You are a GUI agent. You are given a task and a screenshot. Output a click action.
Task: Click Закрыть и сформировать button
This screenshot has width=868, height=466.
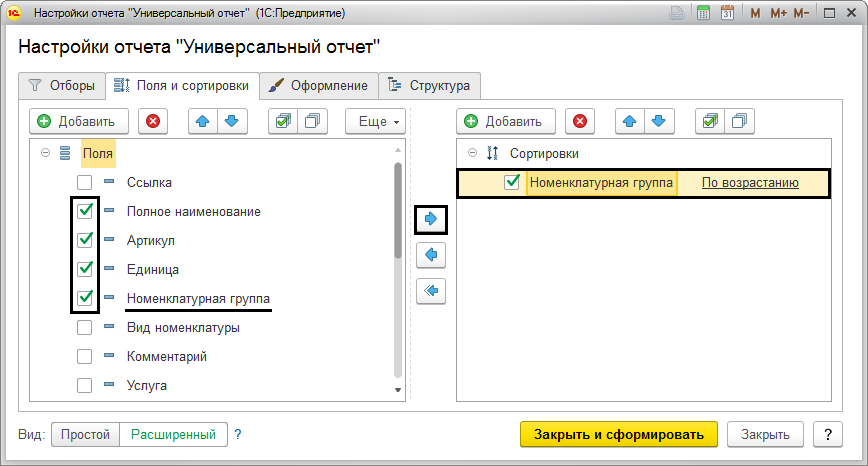[618, 434]
